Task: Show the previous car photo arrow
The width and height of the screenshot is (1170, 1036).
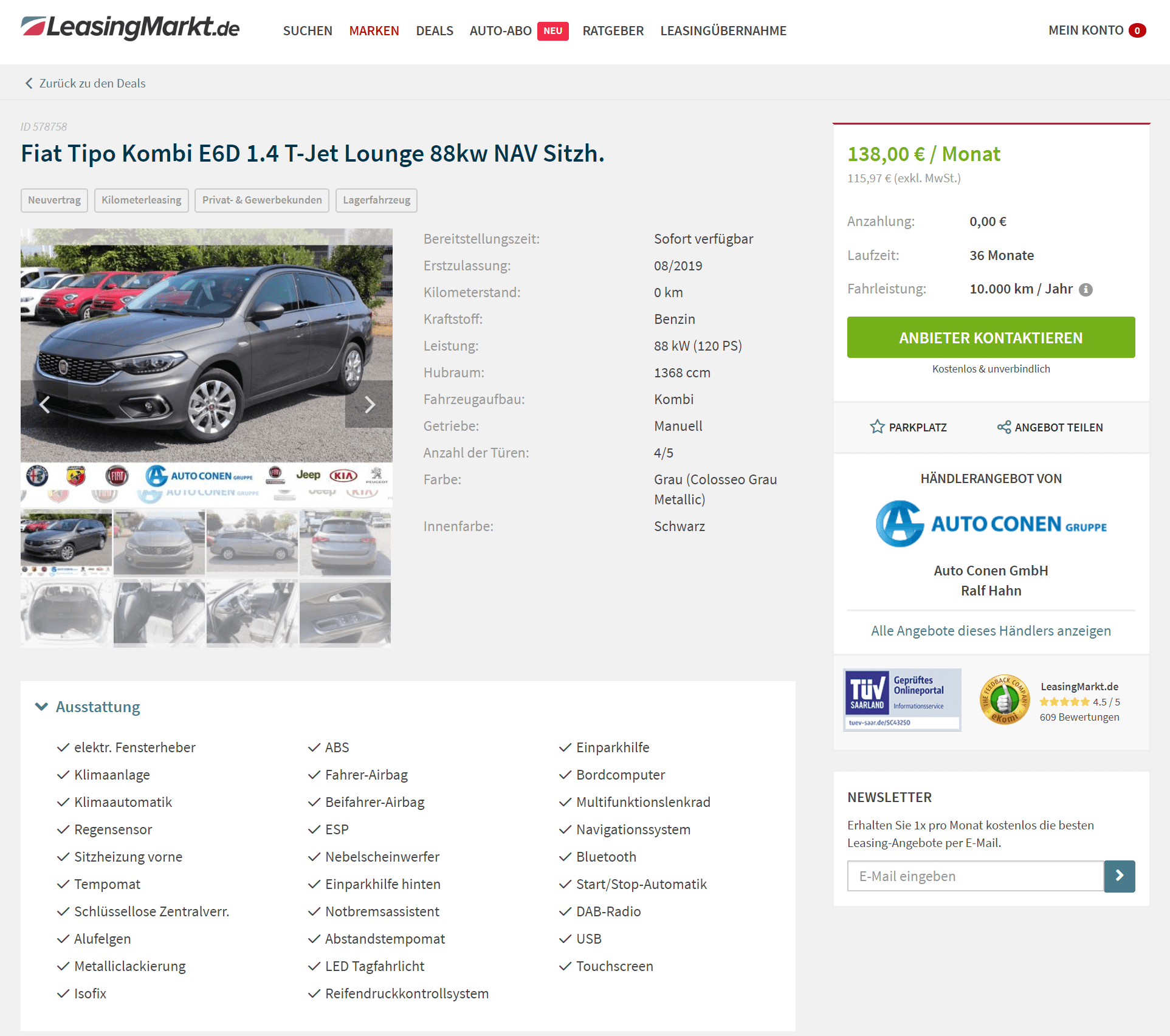Action: tap(44, 404)
